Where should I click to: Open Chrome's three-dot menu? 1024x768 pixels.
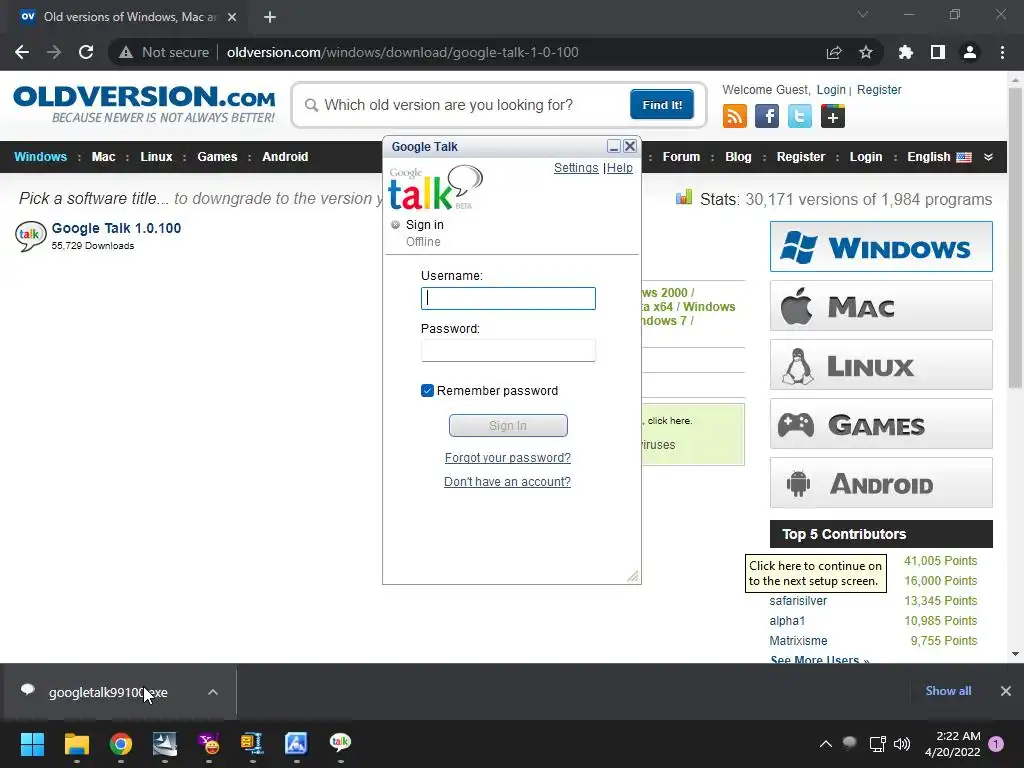pyautogui.click(x=1002, y=52)
